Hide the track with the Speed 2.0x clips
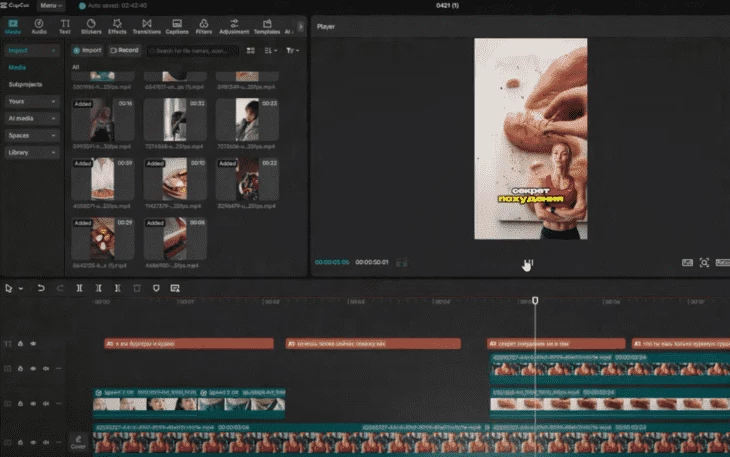This screenshot has height=457, width=730. click(x=33, y=403)
